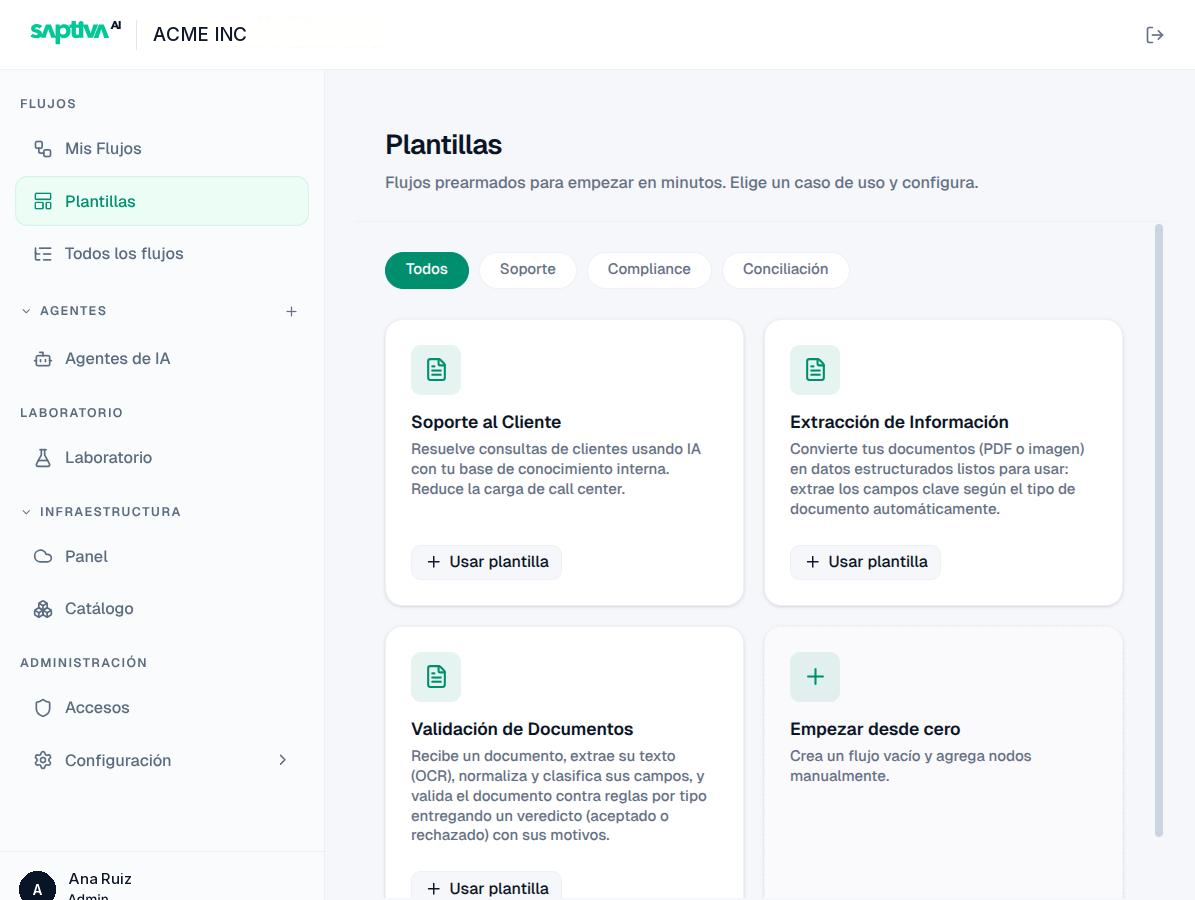Use the Extracción de Información template
The height and width of the screenshot is (900, 1195).
[x=865, y=562]
